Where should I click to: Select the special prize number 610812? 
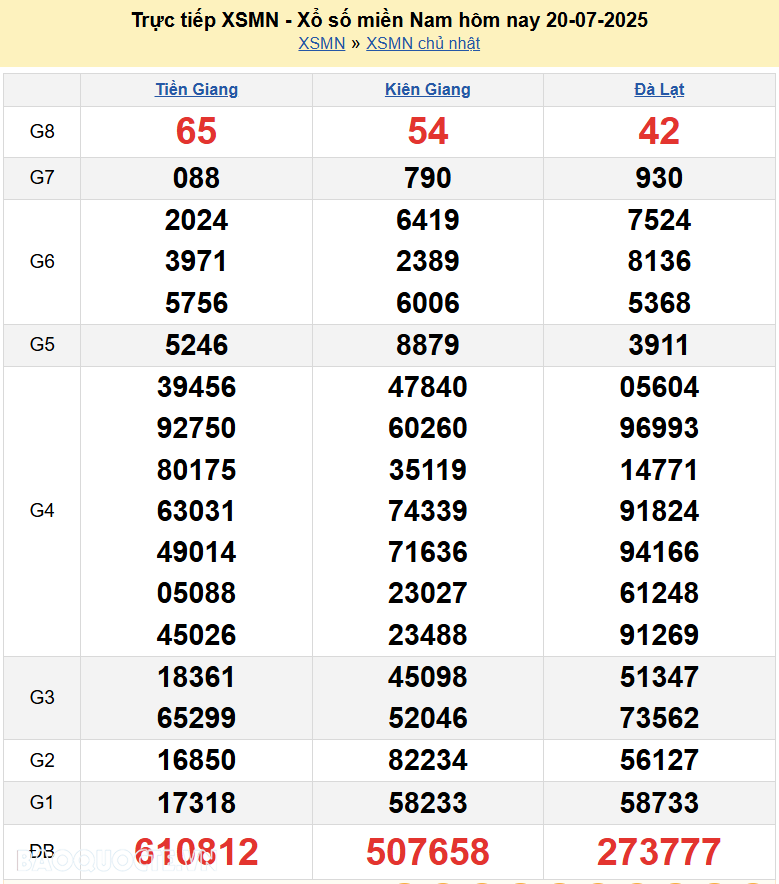196,852
